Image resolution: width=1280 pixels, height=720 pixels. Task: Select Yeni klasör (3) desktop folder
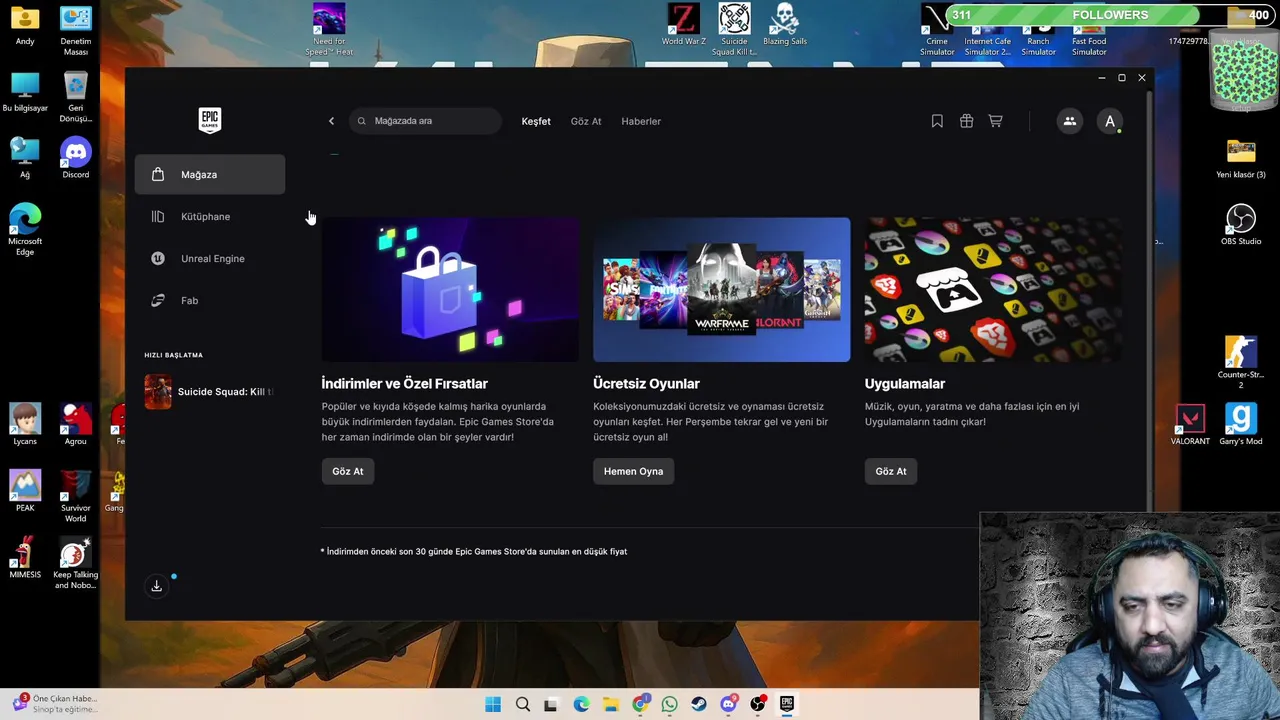[x=1241, y=158]
